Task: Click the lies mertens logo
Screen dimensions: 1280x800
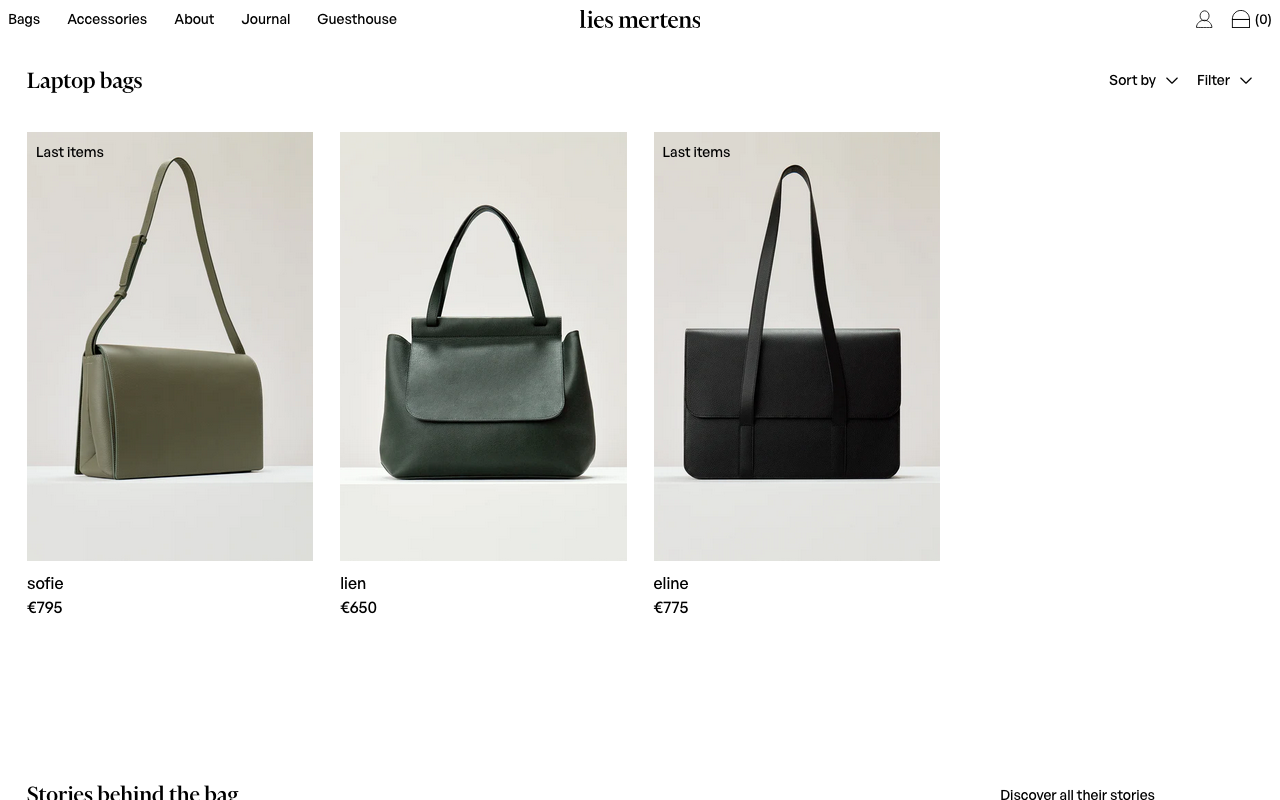Action: pyautogui.click(x=640, y=19)
